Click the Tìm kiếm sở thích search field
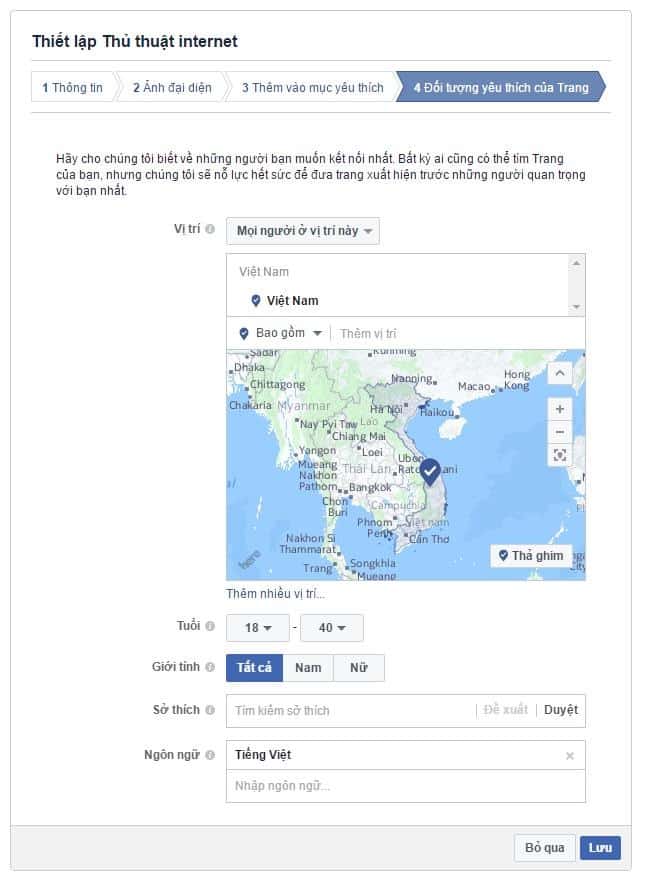 pyautogui.click(x=350, y=711)
